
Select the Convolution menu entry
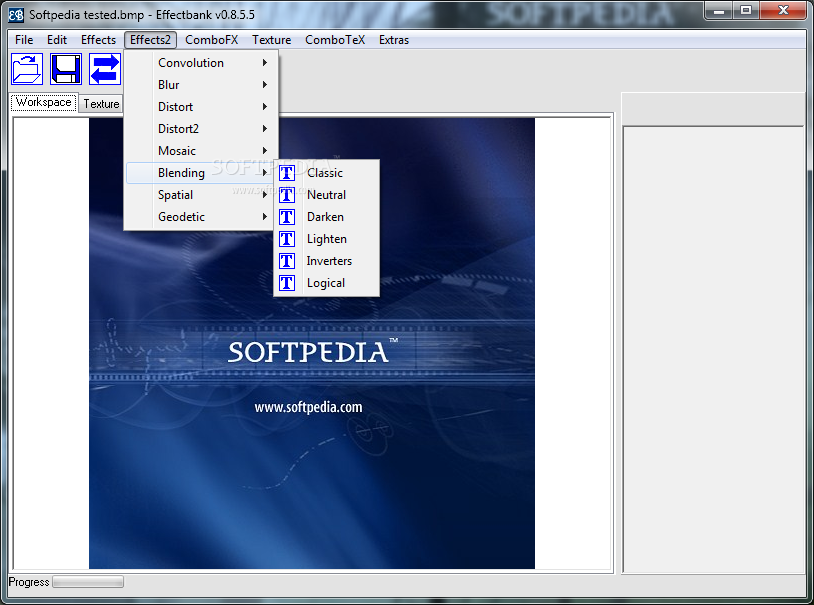tap(200, 63)
